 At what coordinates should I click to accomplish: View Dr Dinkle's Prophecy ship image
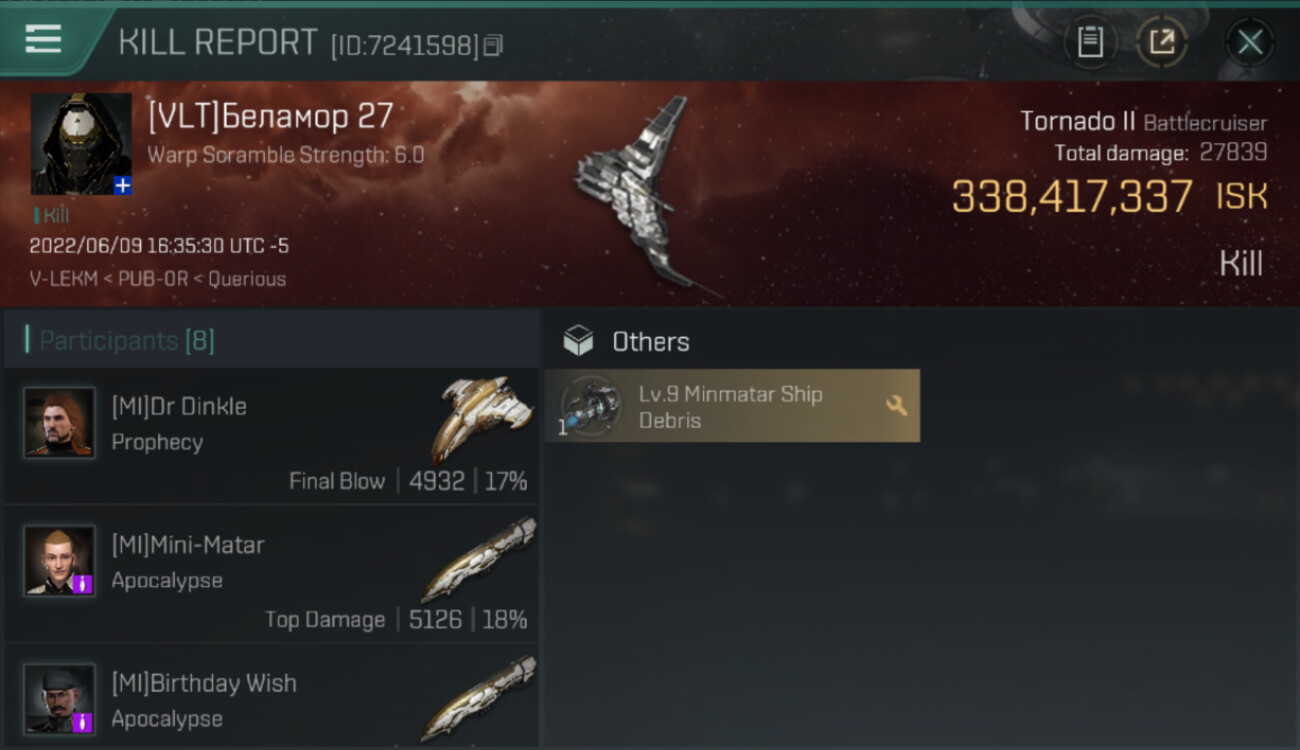coord(483,417)
